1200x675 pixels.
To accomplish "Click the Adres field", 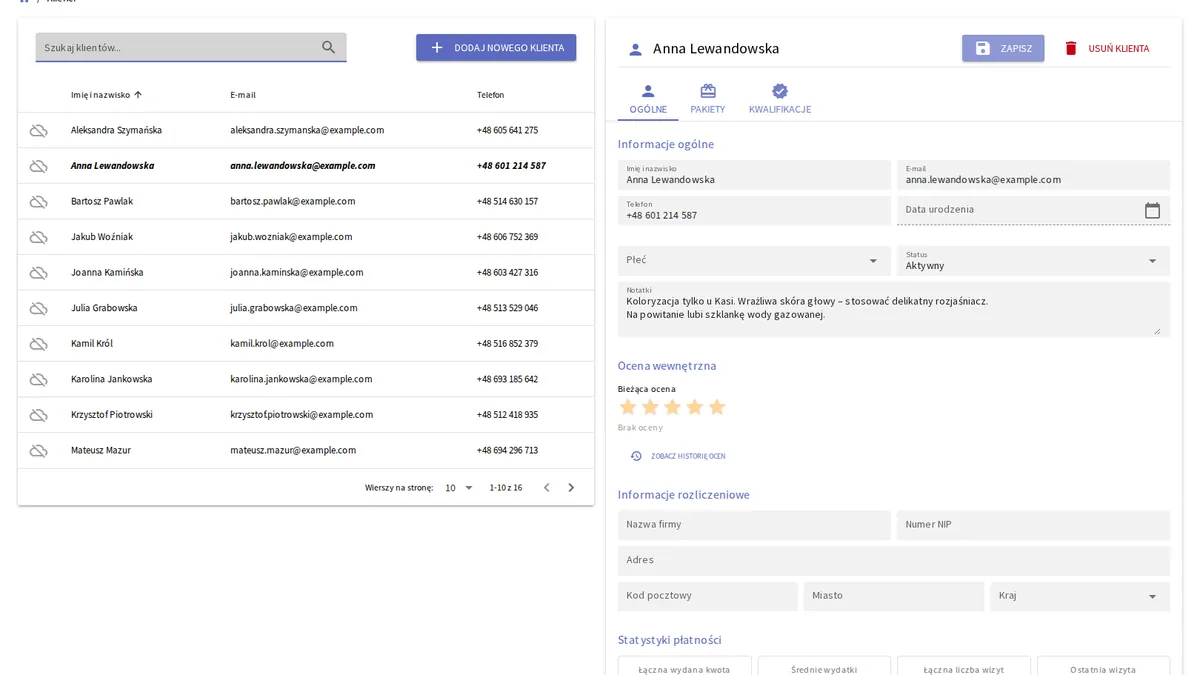I will pyautogui.click(x=893, y=560).
